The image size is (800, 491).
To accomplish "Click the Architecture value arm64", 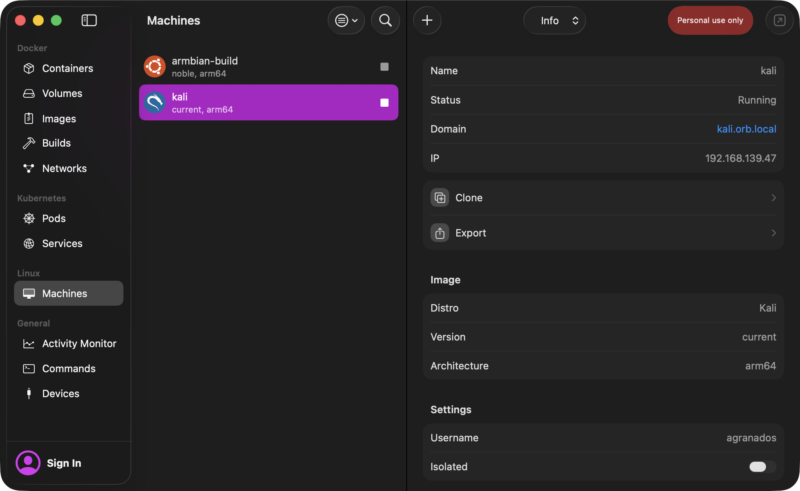I will click(x=760, y=365).
